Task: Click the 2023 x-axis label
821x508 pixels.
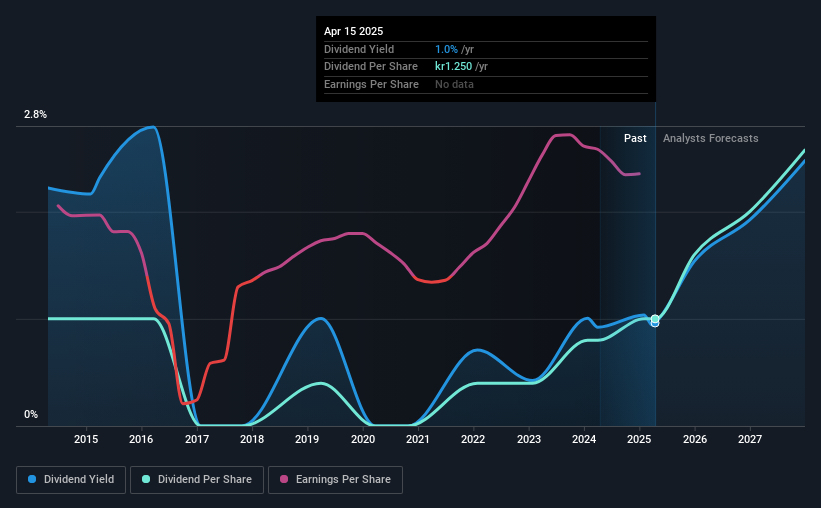Action: [529, 439]
